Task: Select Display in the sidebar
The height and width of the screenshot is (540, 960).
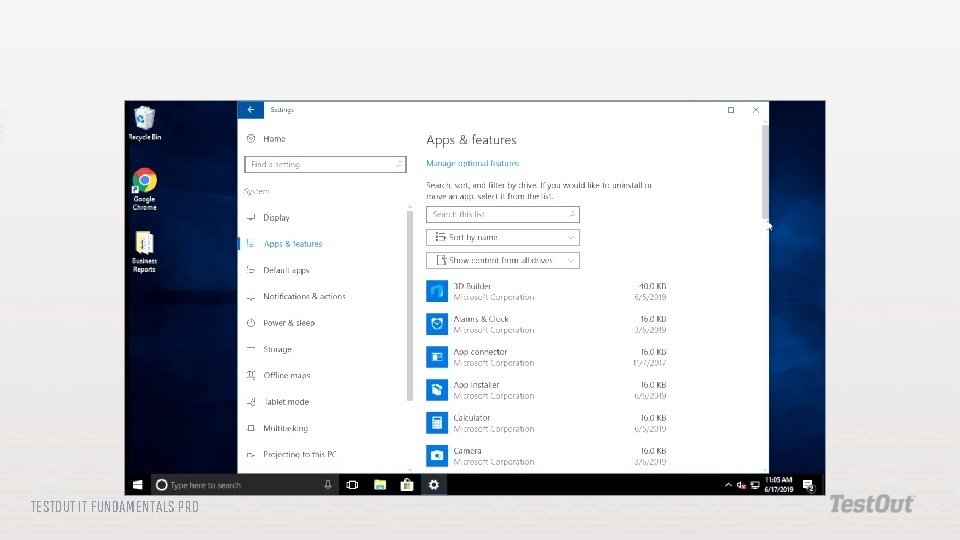Action: click(x=276, y=218)
